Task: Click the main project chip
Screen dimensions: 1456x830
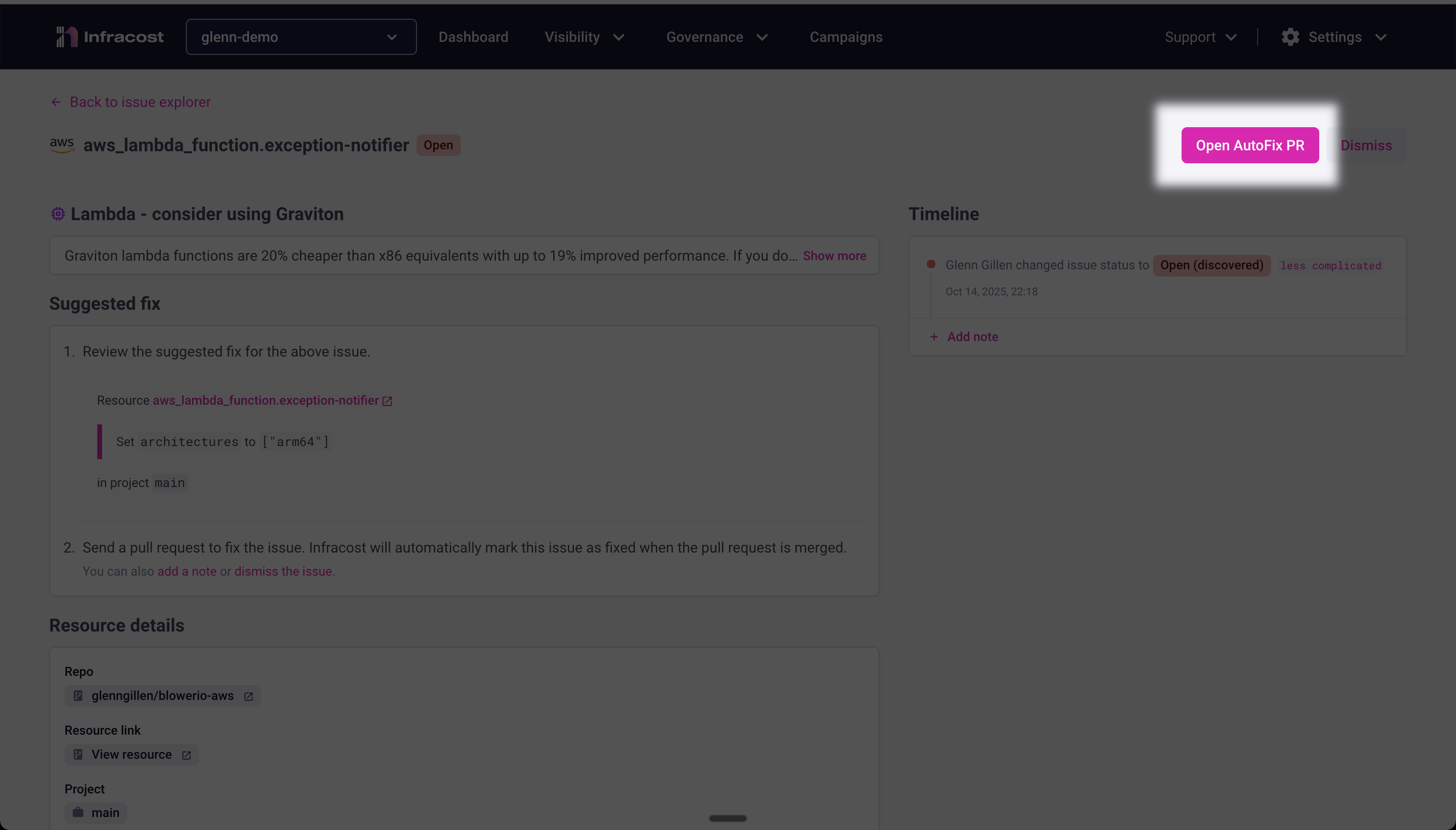Action: coord(96,812)
